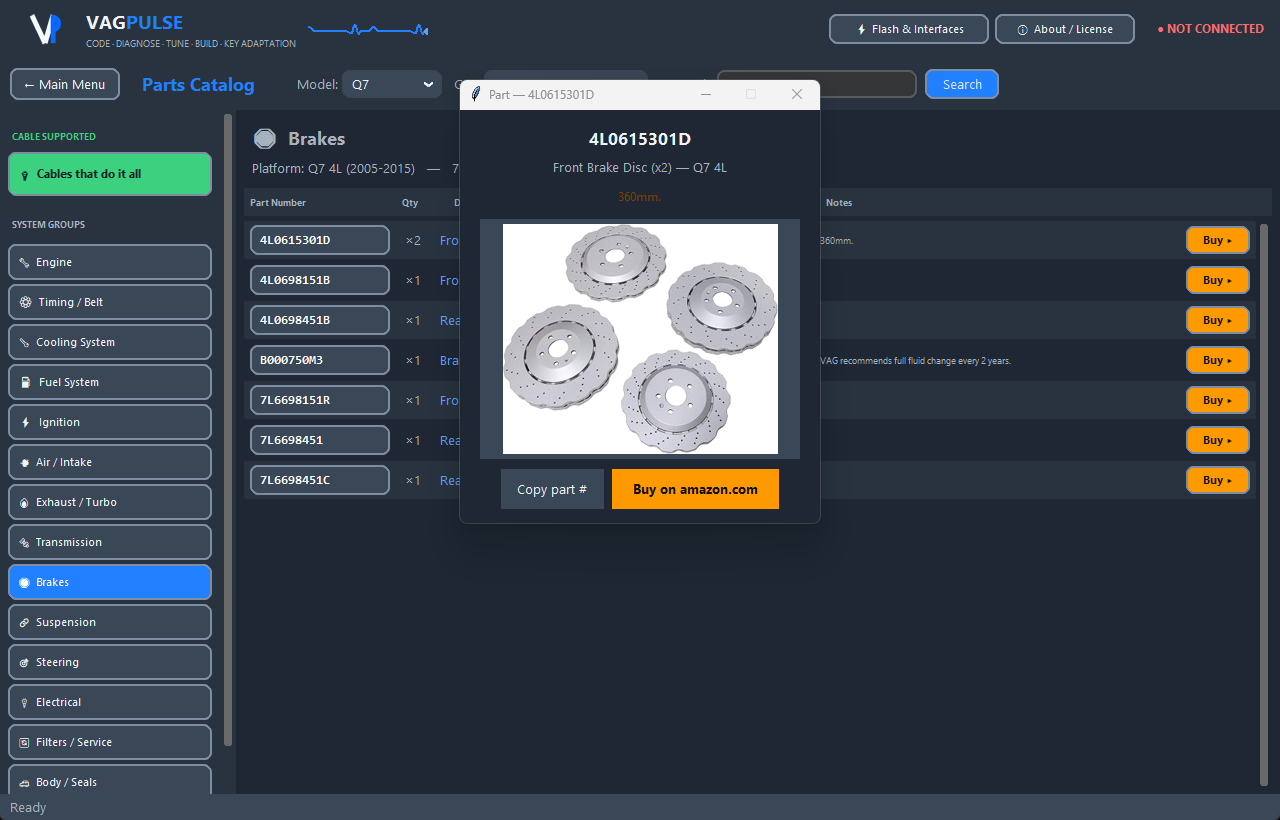Click the Qty column header
1280x820 pixels.
point(410,203)
